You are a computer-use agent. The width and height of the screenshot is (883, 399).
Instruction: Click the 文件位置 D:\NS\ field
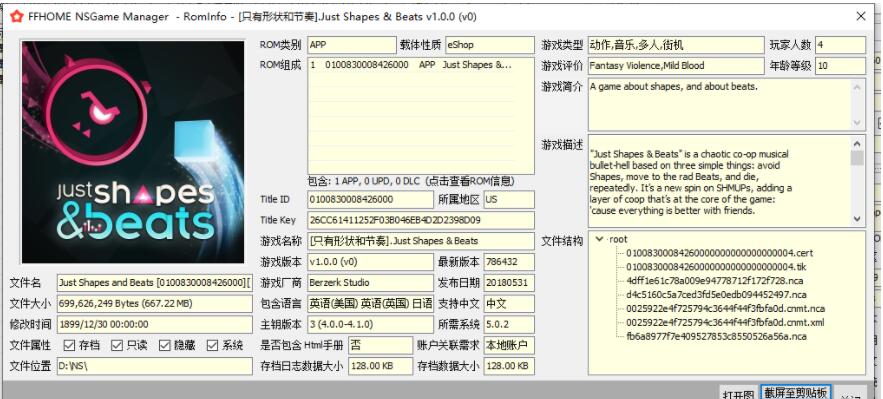155,366
